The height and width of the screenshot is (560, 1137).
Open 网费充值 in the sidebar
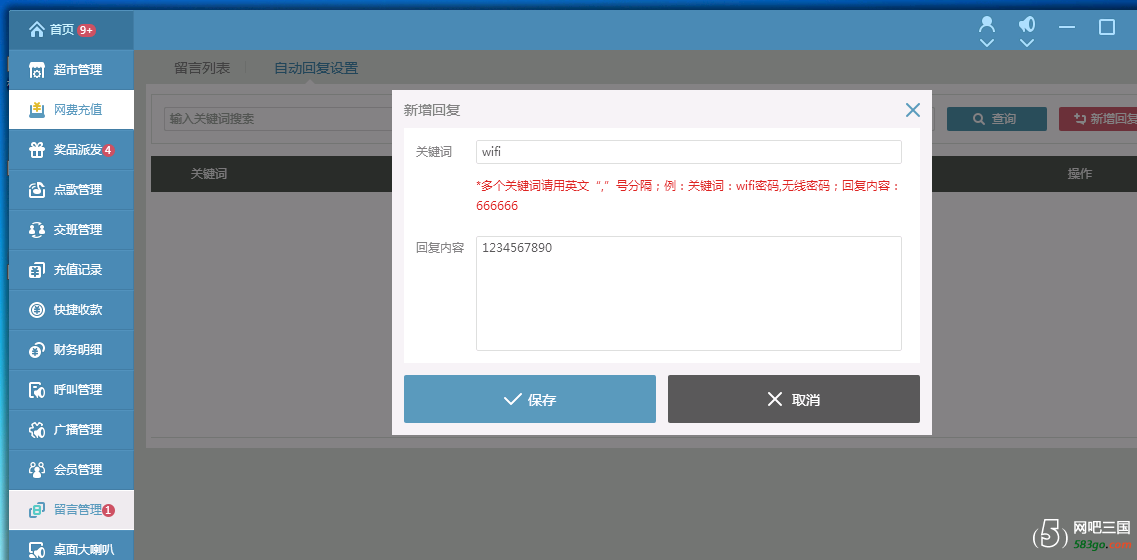[x=71, y=110]
